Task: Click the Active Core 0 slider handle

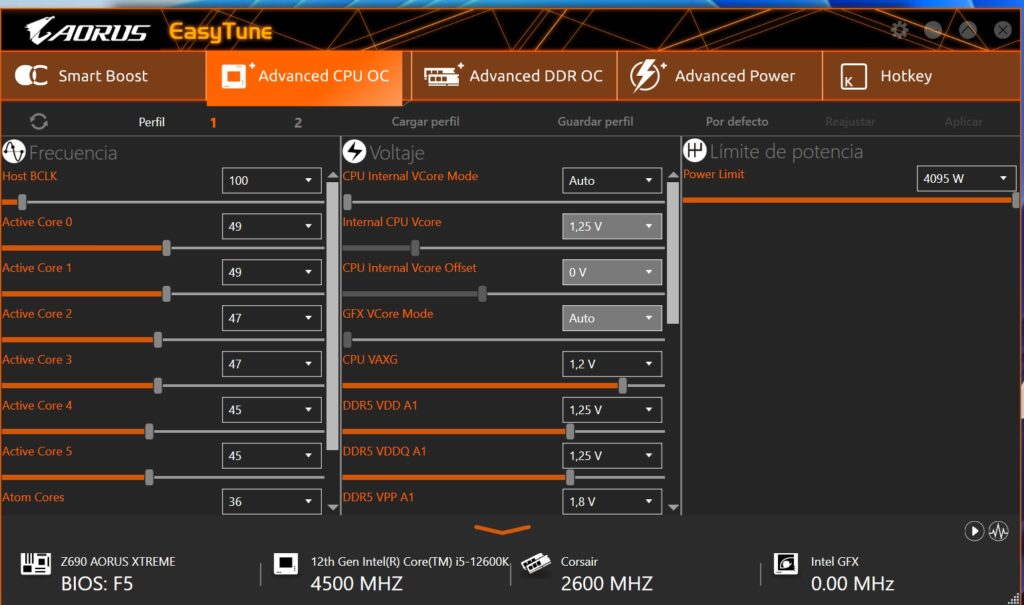Action: 167,248
